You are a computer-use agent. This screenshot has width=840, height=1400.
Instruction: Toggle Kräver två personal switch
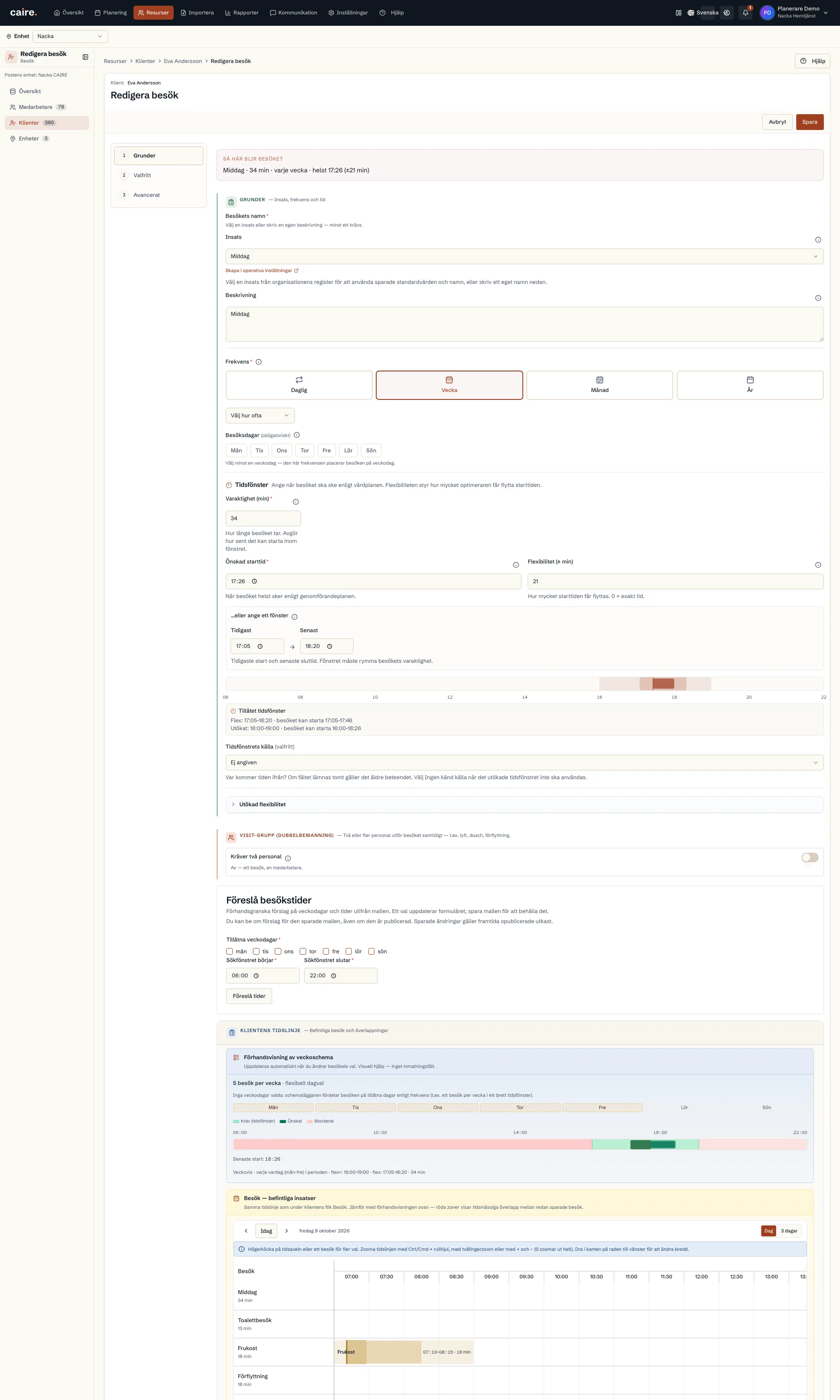809,857
